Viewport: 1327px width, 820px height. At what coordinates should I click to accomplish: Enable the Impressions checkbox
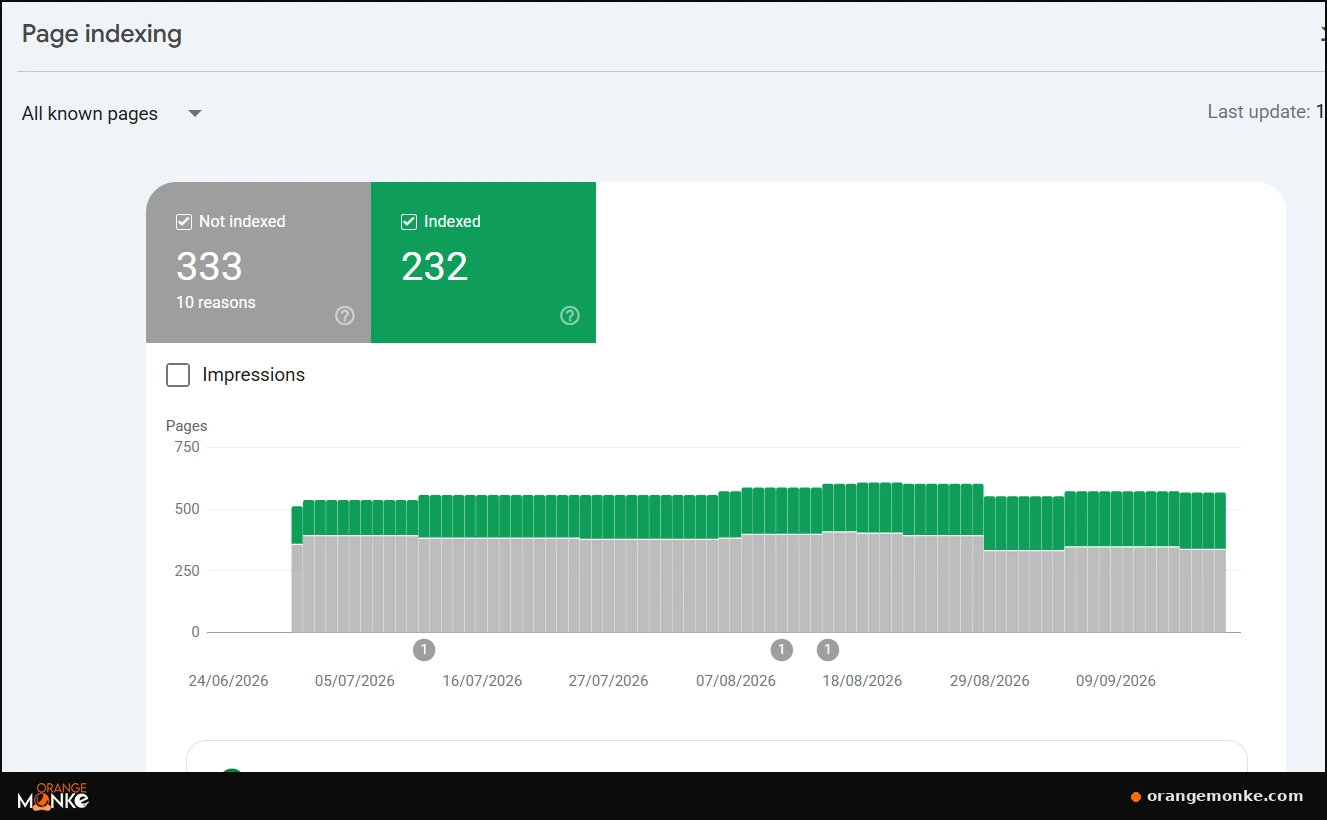click(178, 375)
